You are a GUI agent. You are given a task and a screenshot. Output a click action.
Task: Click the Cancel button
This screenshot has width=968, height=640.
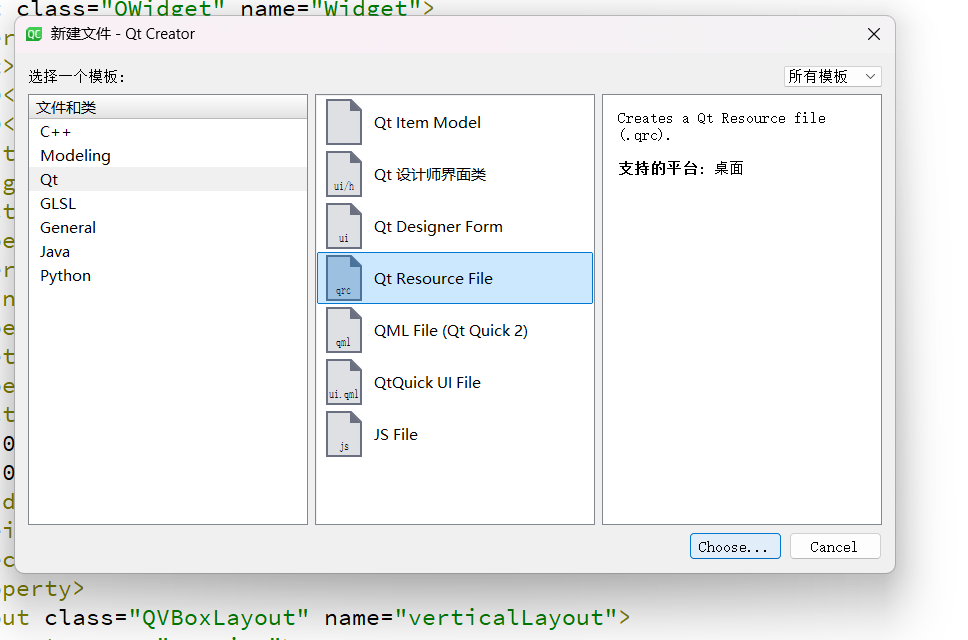[835, 547]
